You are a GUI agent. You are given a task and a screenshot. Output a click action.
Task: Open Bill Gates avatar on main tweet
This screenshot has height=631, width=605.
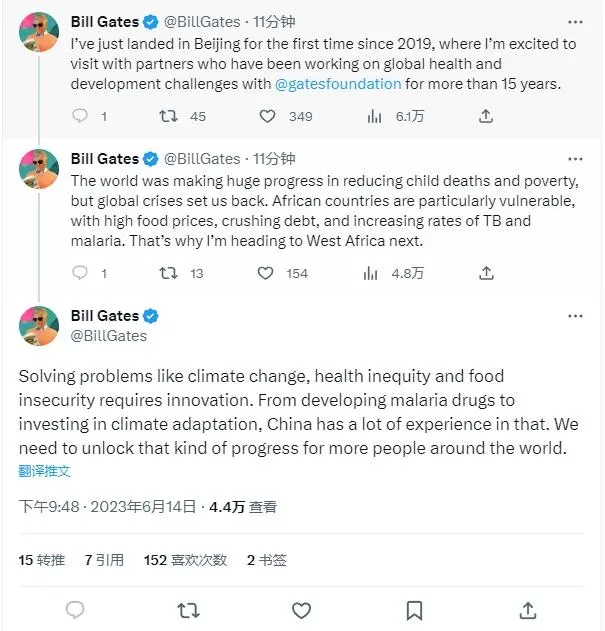click(39, 326)
